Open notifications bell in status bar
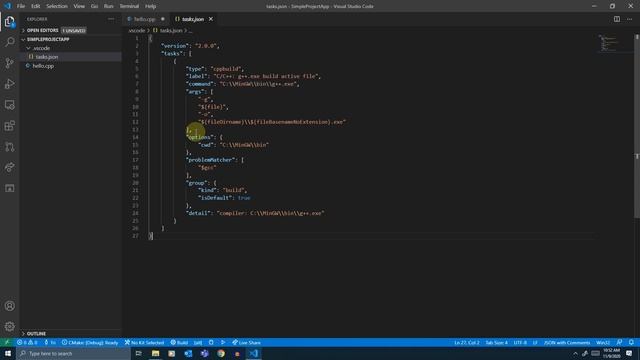The height and width of the screenshot is (360, 640). coord(631,342)
